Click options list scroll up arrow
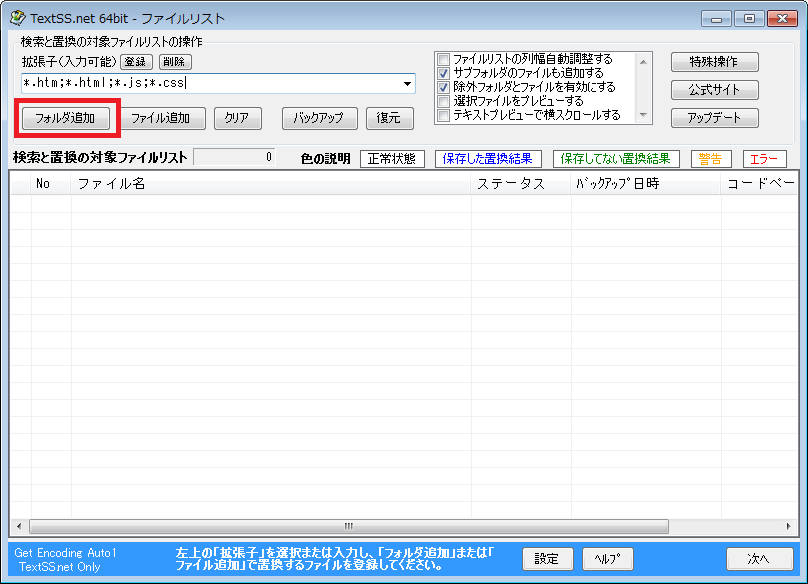The image size is (808, 584). pyautogui.click(x=643, y=61)
